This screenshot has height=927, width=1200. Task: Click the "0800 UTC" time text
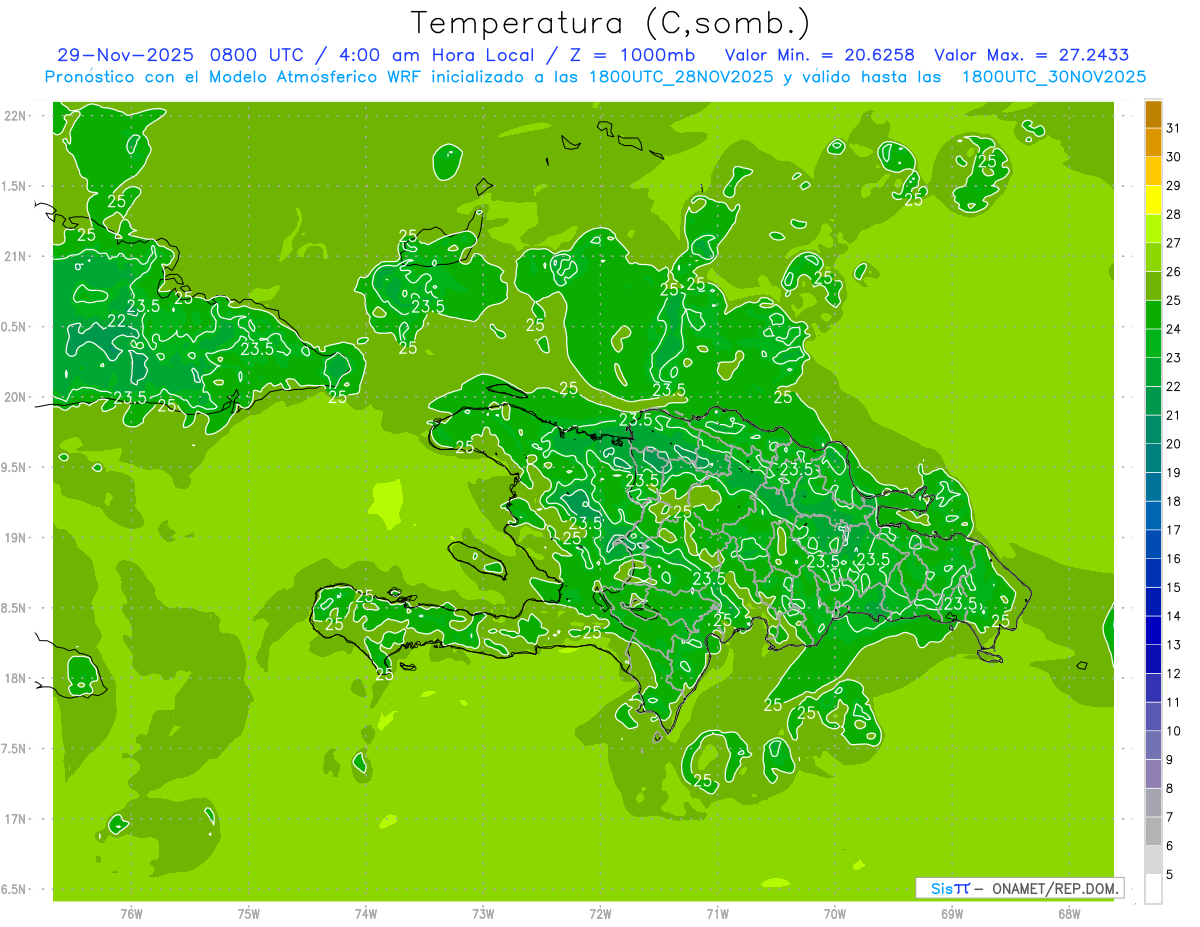(258, 55)
